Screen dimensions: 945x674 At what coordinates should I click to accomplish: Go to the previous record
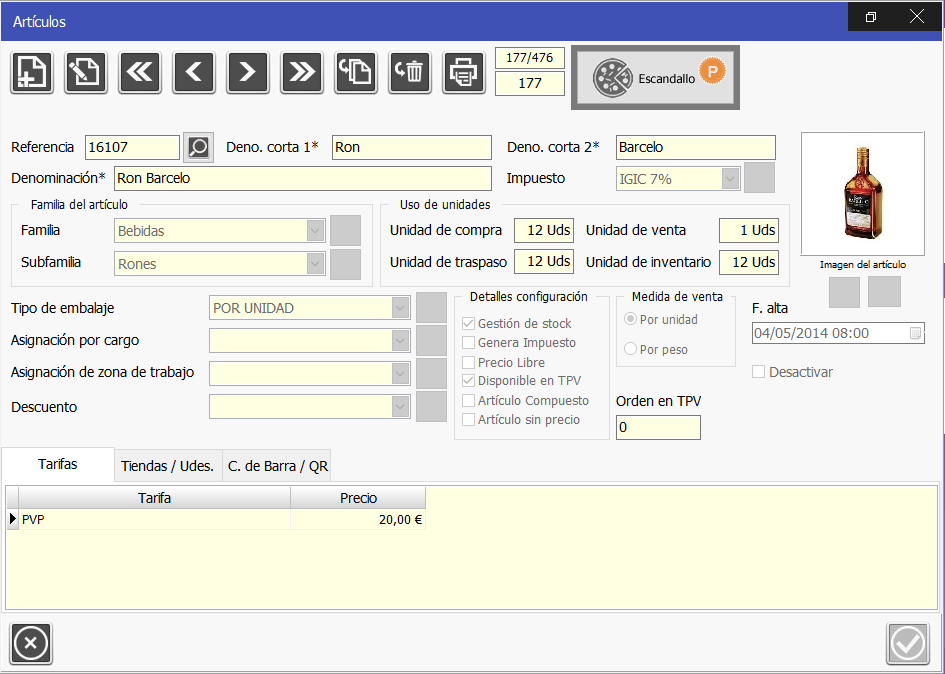pos(194,72)
